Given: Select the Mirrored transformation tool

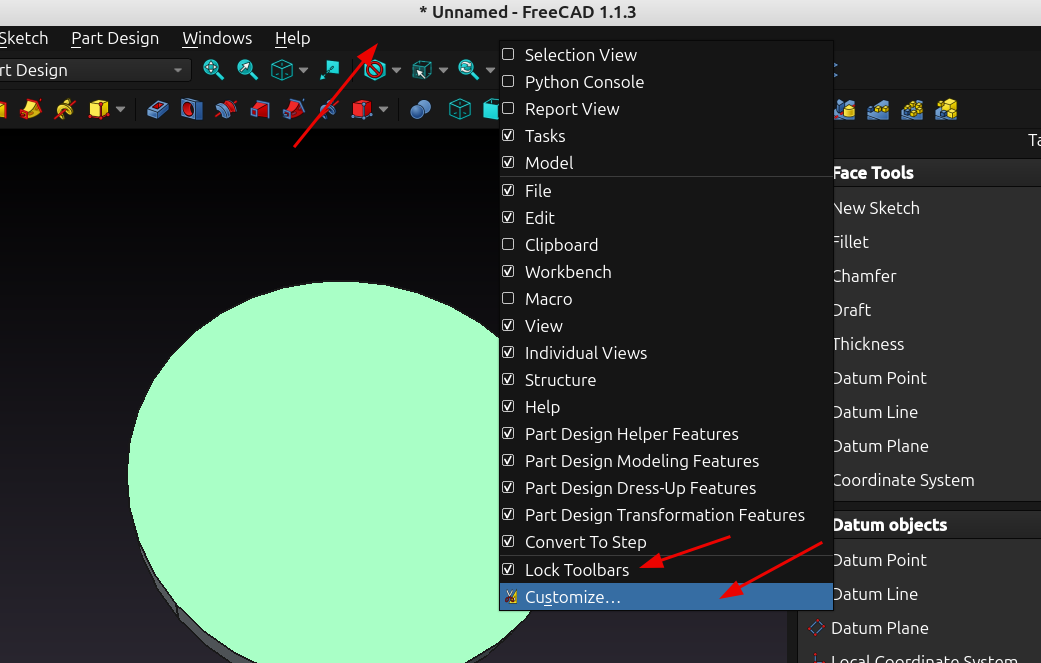Looking at the screenshot, I should click(x=844, y=109).
